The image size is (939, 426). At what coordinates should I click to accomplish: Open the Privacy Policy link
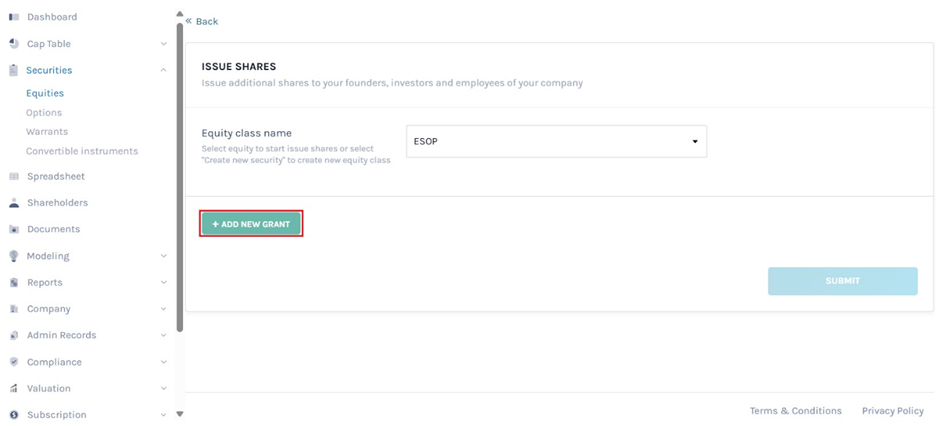point(892,411)
